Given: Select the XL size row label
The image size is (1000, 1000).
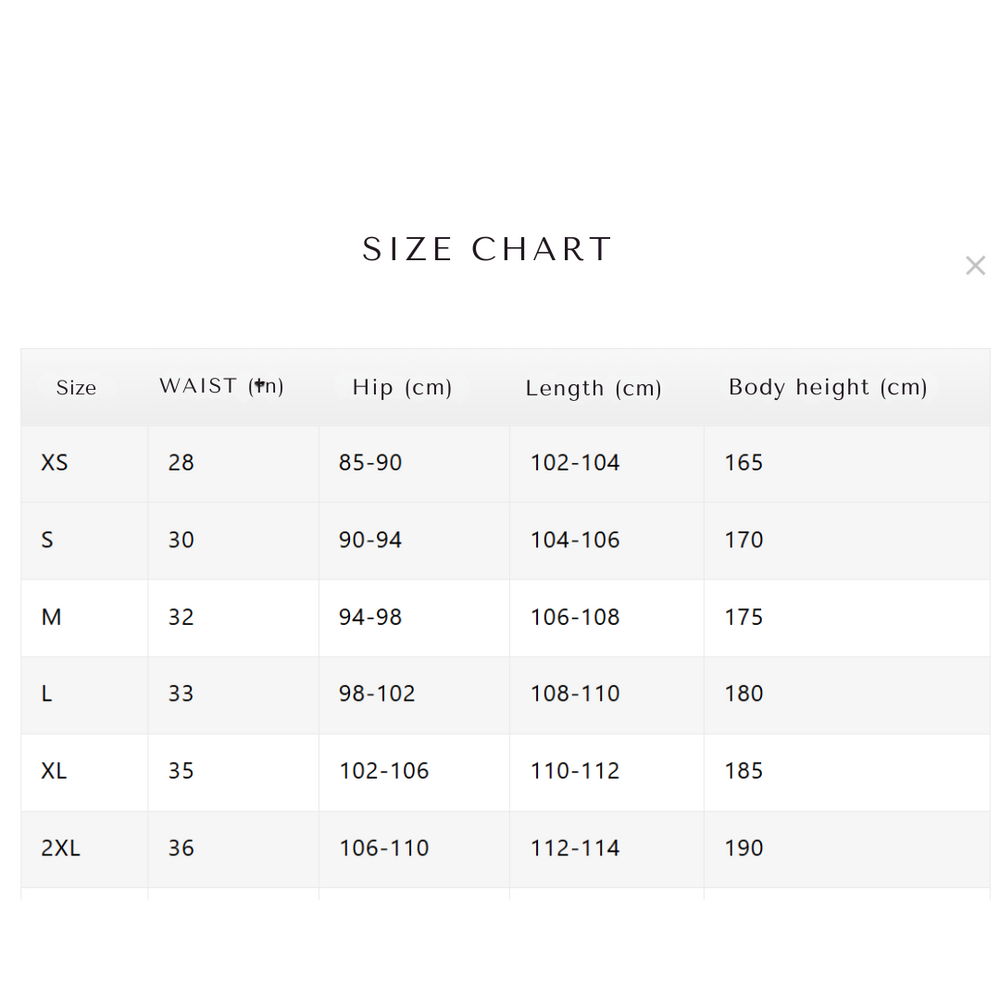Looking at the screenshot, I should 54,771.
